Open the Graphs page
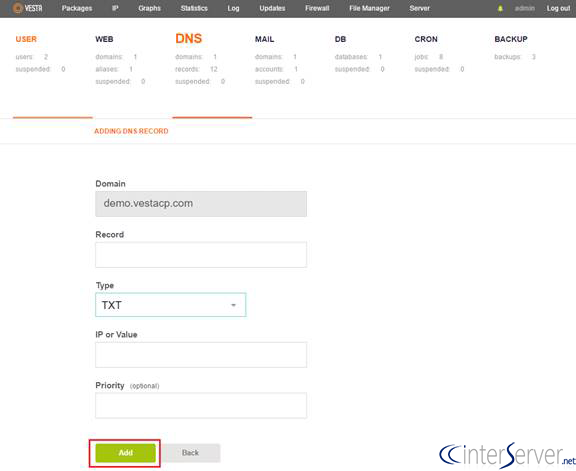Viewport: 576px width, 471px height. click(149, 8)
